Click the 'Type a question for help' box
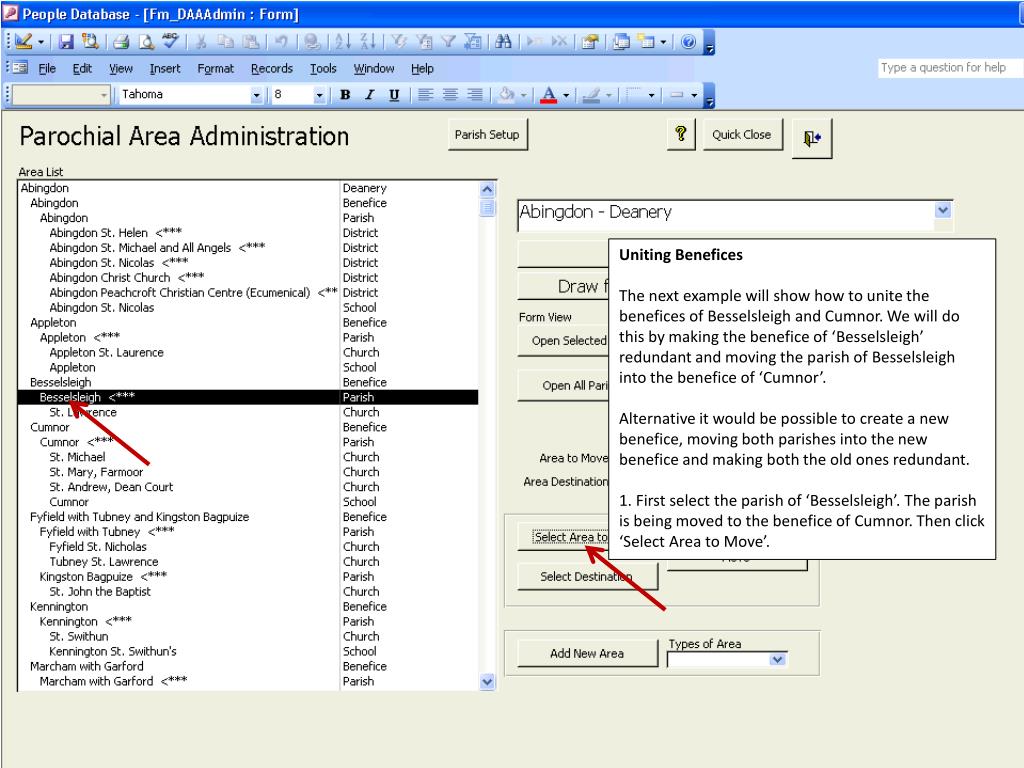Screen dimensions: 1024x768 point(951,67)
